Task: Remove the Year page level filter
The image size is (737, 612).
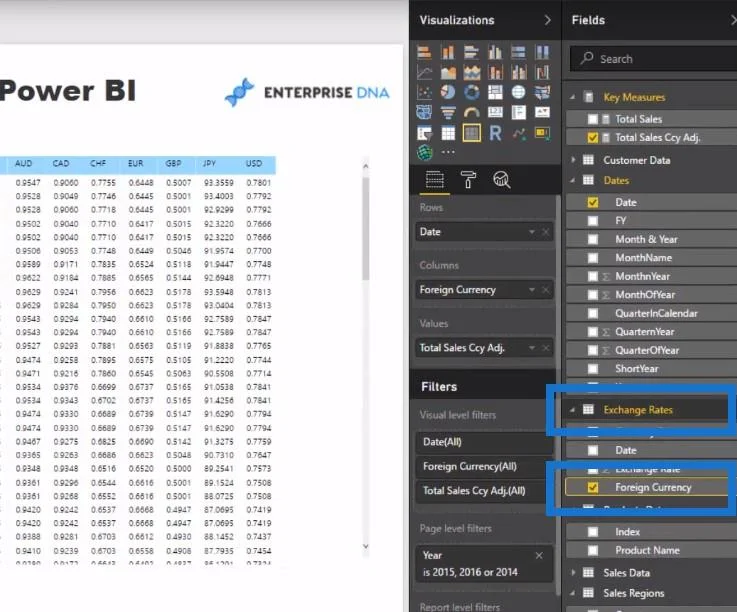Action: tap(539, 556)
